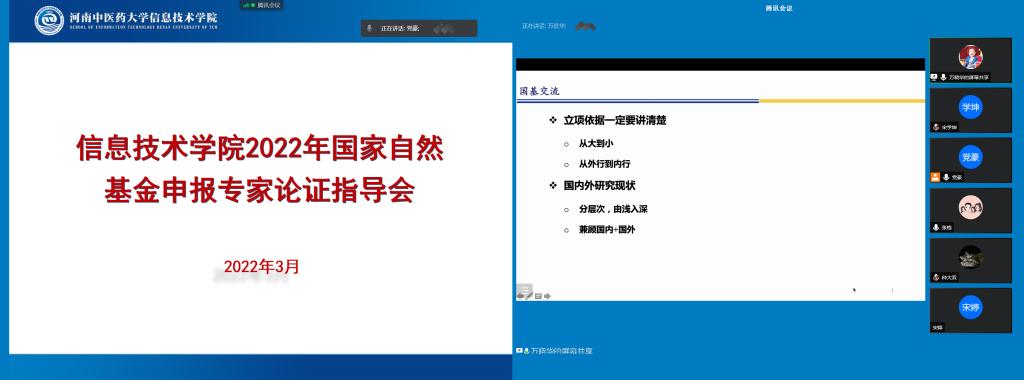The width and height of the screenshot is (1024, 380).
Task: Click the university logo emblem in the header
Action: (50, 20)
